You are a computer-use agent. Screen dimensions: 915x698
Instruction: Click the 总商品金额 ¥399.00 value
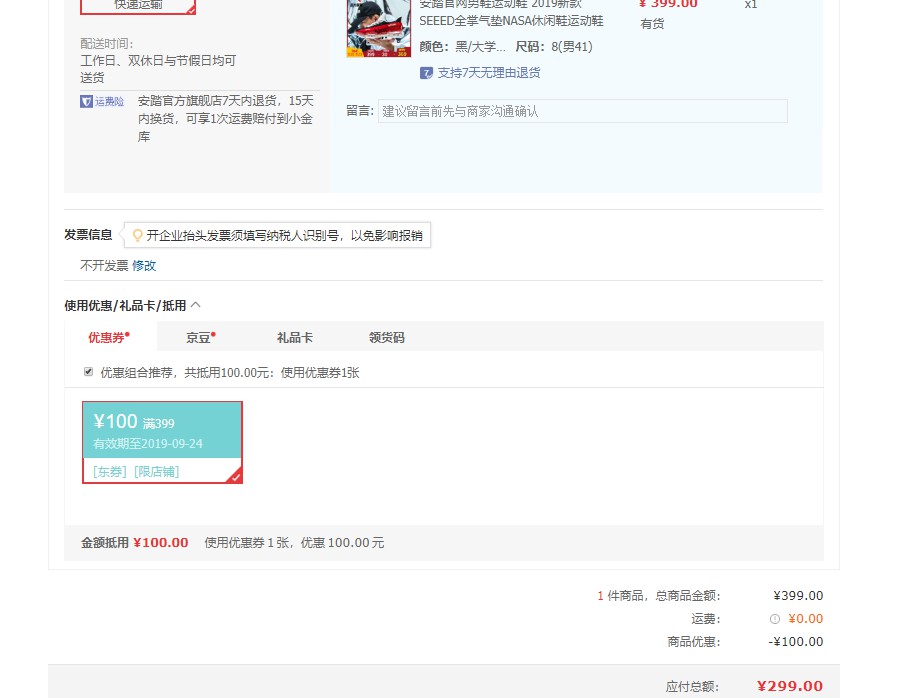798,596
